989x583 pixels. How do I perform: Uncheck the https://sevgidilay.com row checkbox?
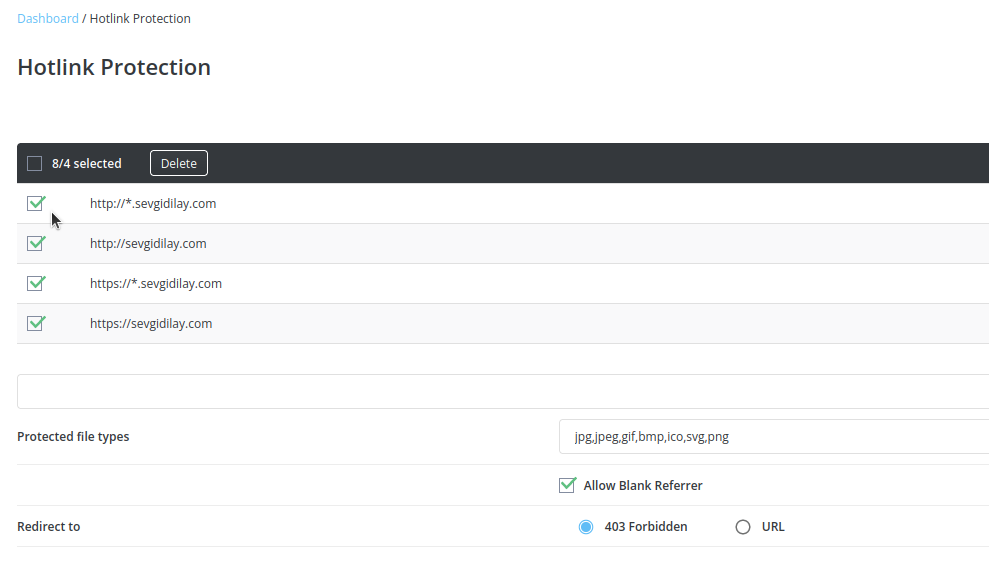36,323
